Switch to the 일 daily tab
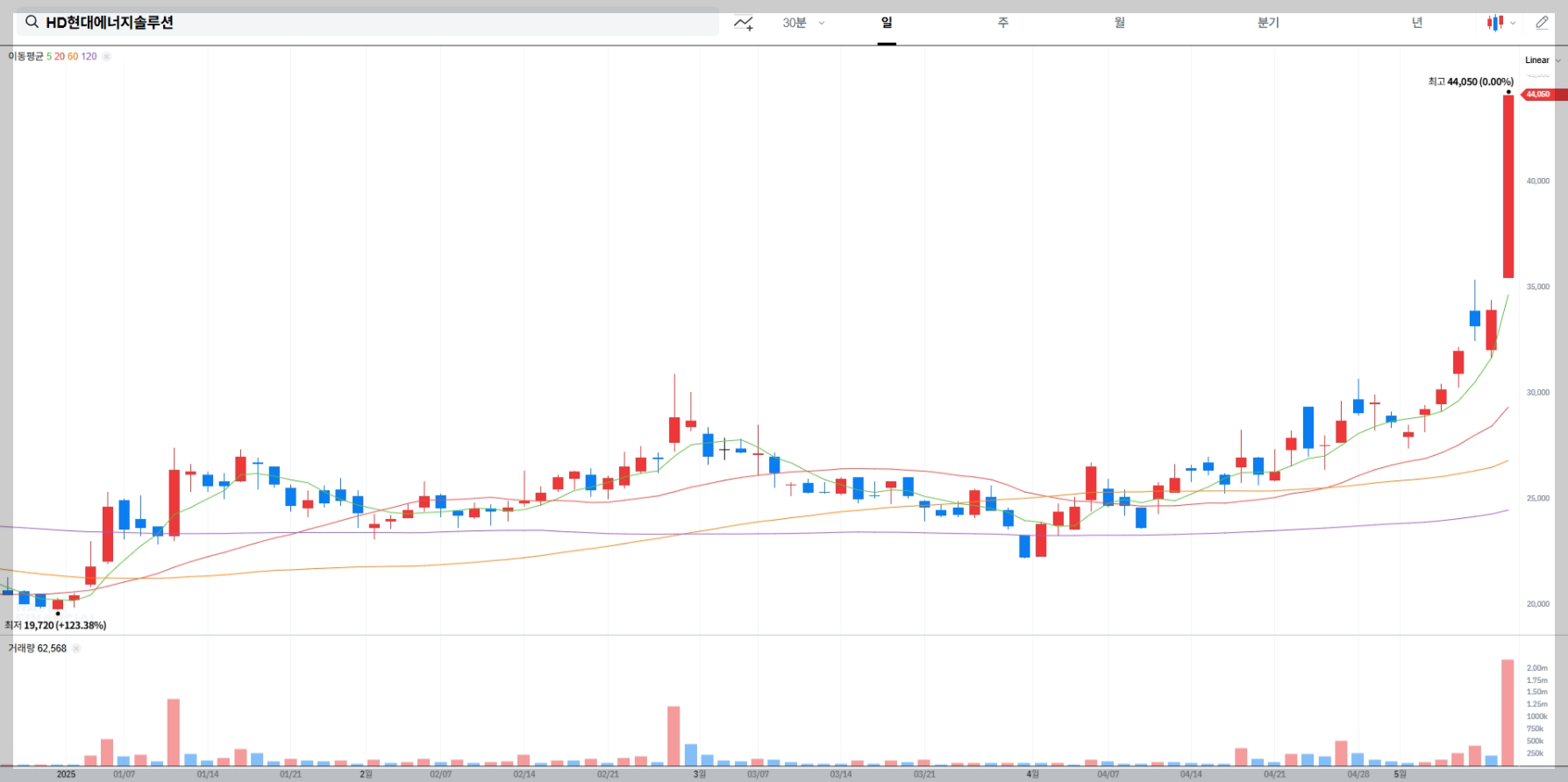The height and width of the screenshot is (782, 1568). pyautogui.click(x=887, y=23)
